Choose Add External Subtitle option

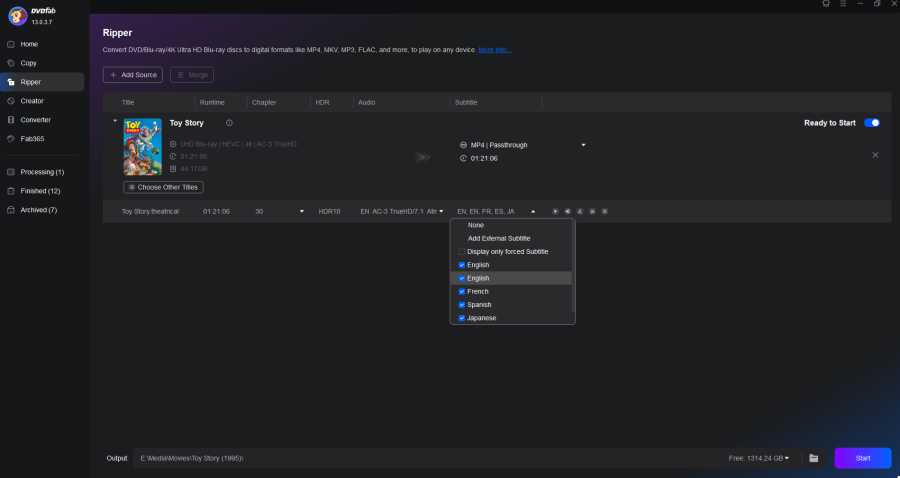(499, 239)
